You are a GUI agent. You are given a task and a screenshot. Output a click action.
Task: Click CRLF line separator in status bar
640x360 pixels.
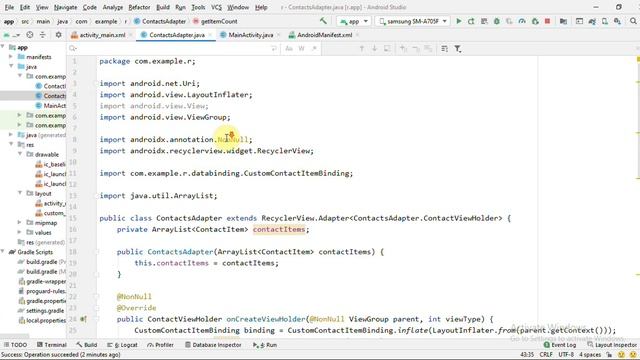(x=546, y=354)
